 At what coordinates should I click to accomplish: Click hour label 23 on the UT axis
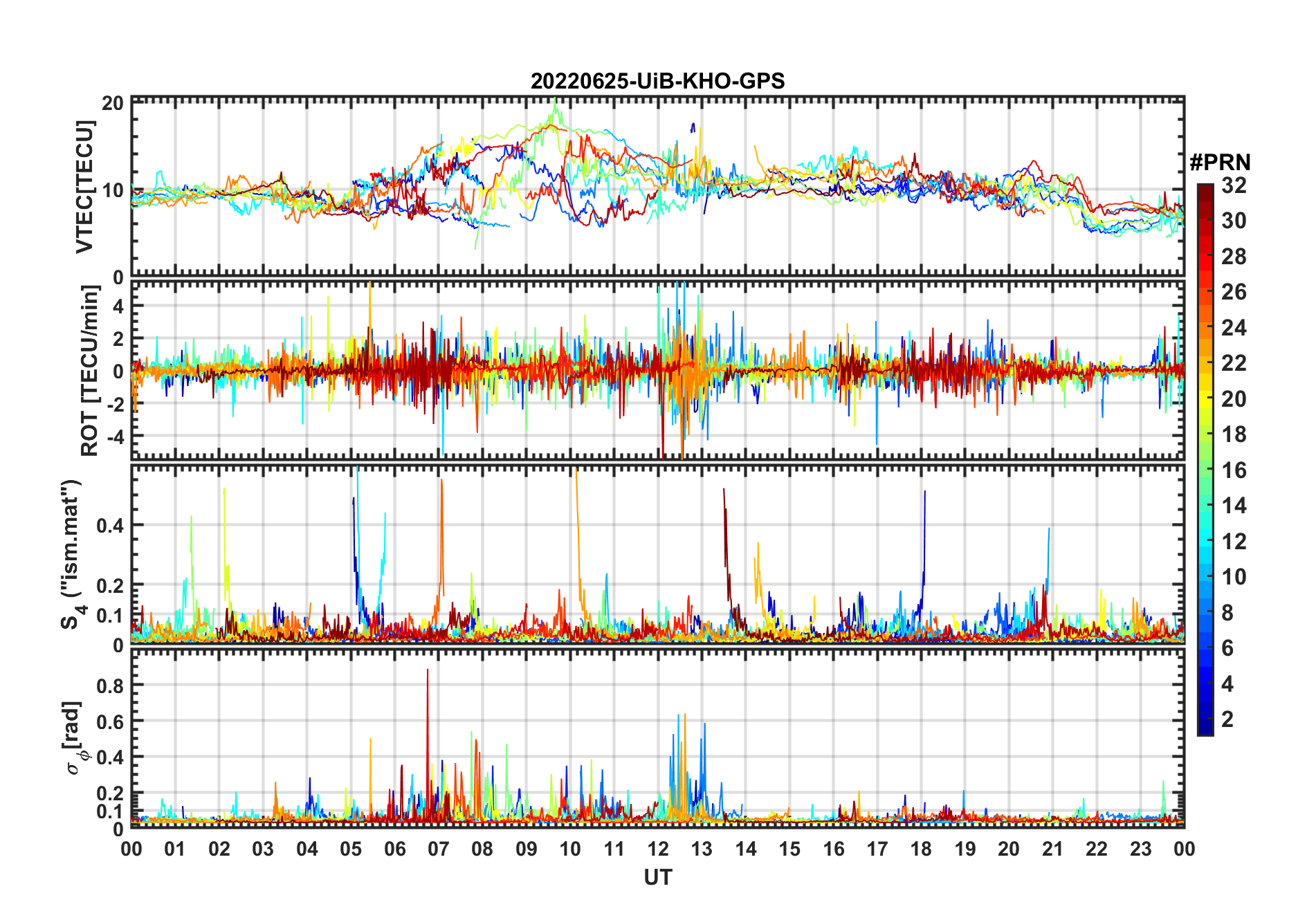pos(1140,849)
